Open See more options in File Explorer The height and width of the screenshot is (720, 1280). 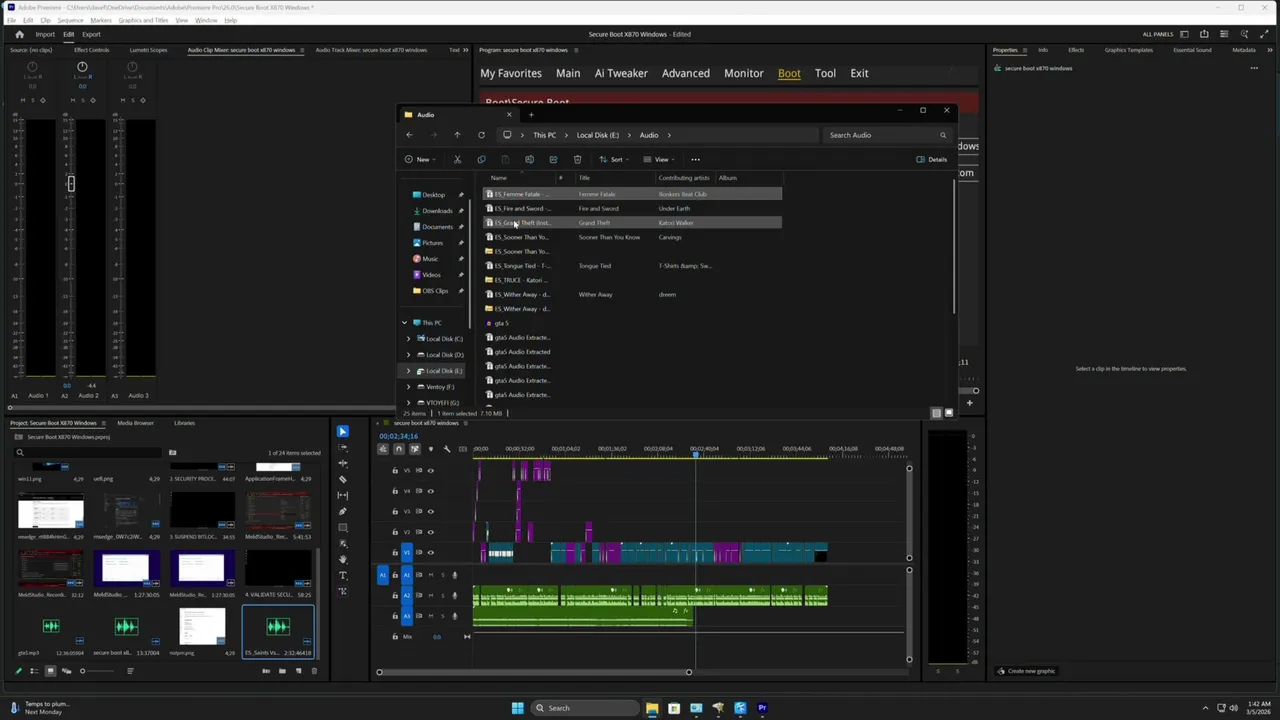695,159
